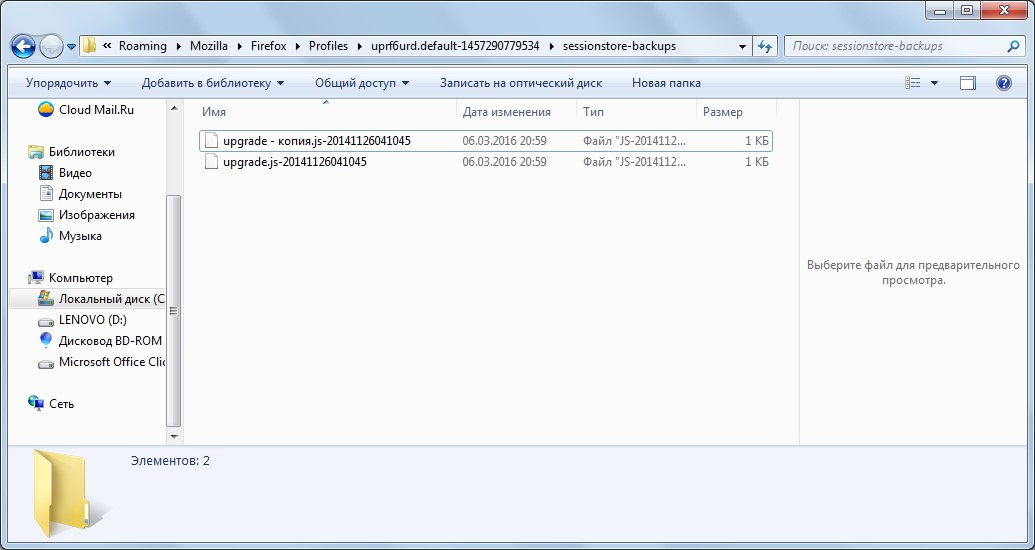The image size is (1035, 550).
Task: Click the Microsoft Office drive icon
Action: [46, 363]
